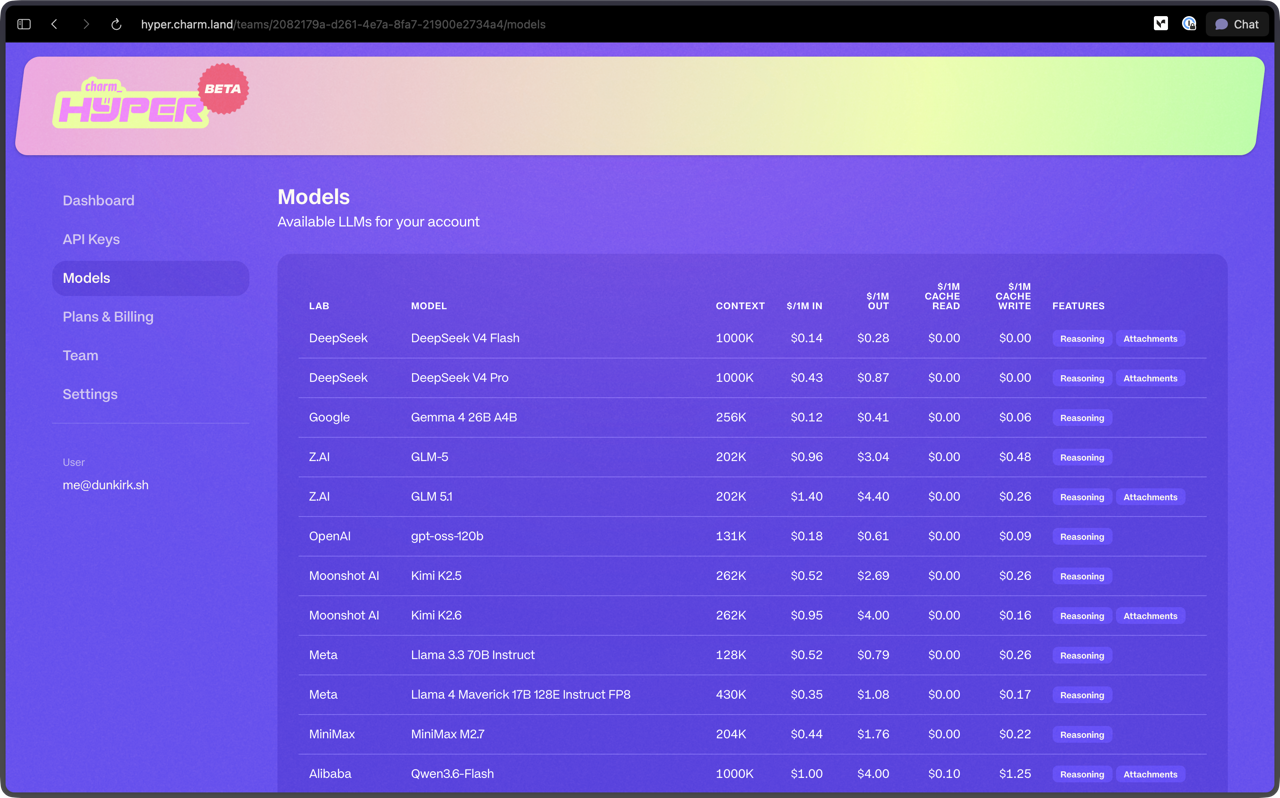This screenshot has height=798, width=1280.
Task: Click the $/1M CACHE WRITE column header
Action: pos(1013,296)
